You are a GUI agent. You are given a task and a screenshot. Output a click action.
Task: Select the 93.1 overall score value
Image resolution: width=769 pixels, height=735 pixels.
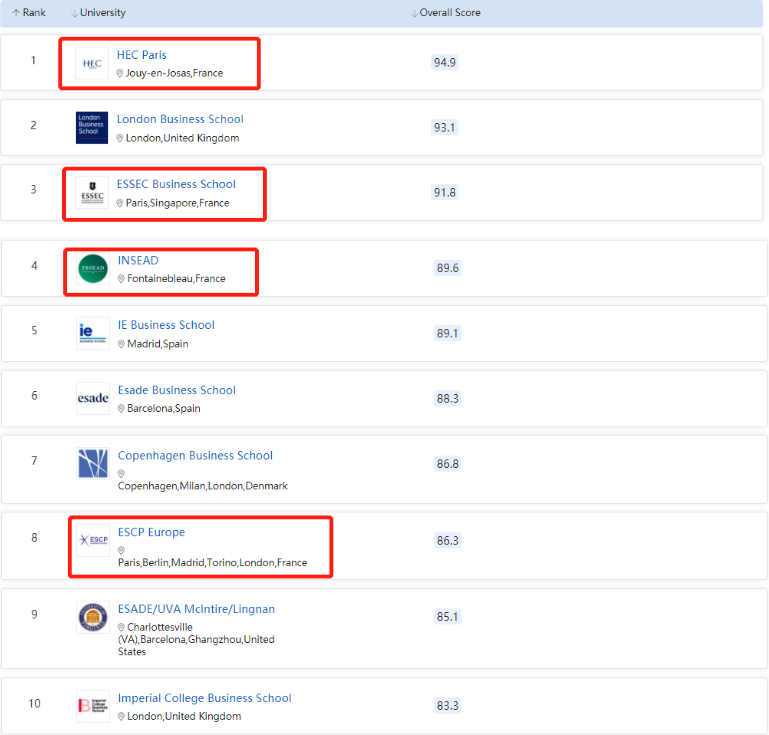[x=445, y=127]
